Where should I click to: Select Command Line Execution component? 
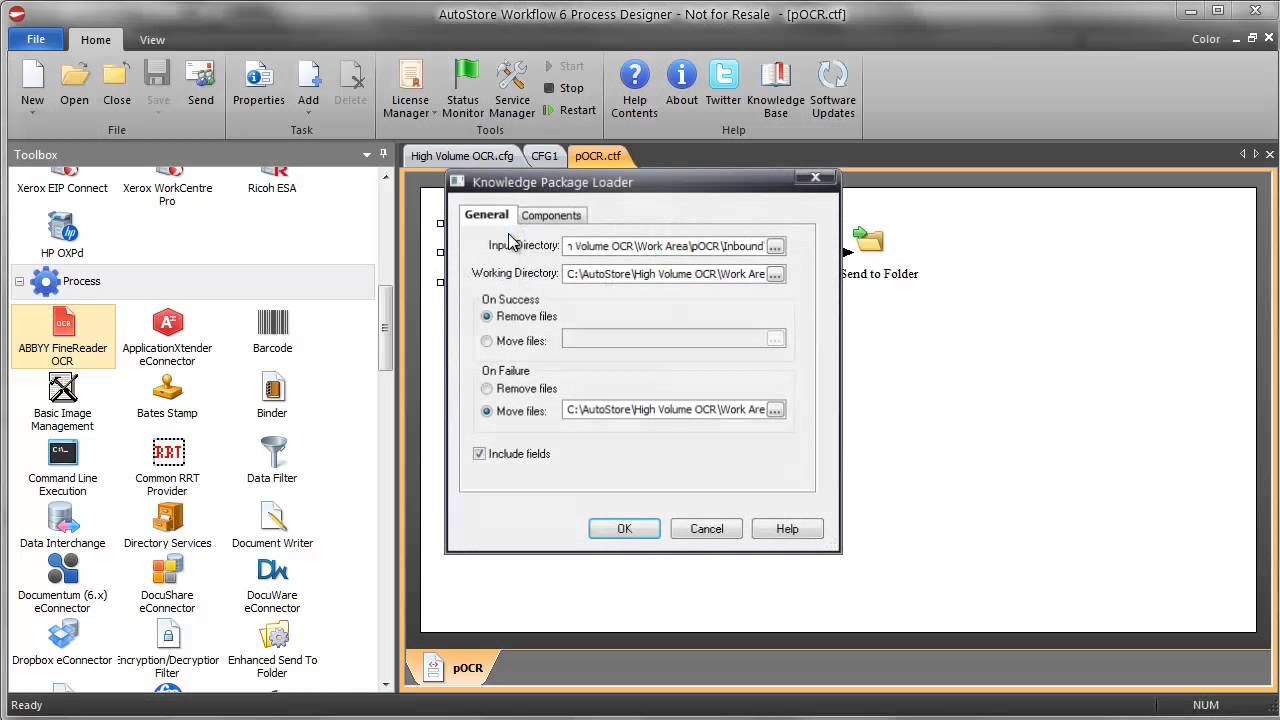tap(63, 467)
